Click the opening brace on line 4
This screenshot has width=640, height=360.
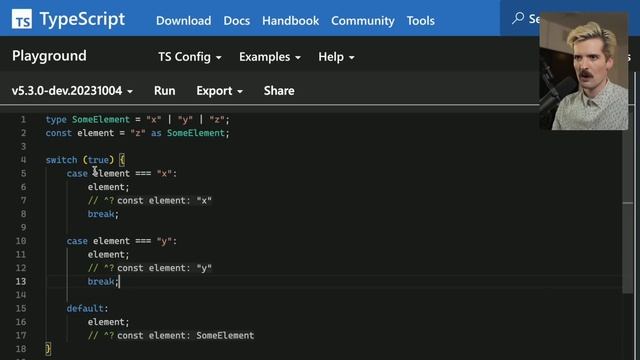click(122, 160)
